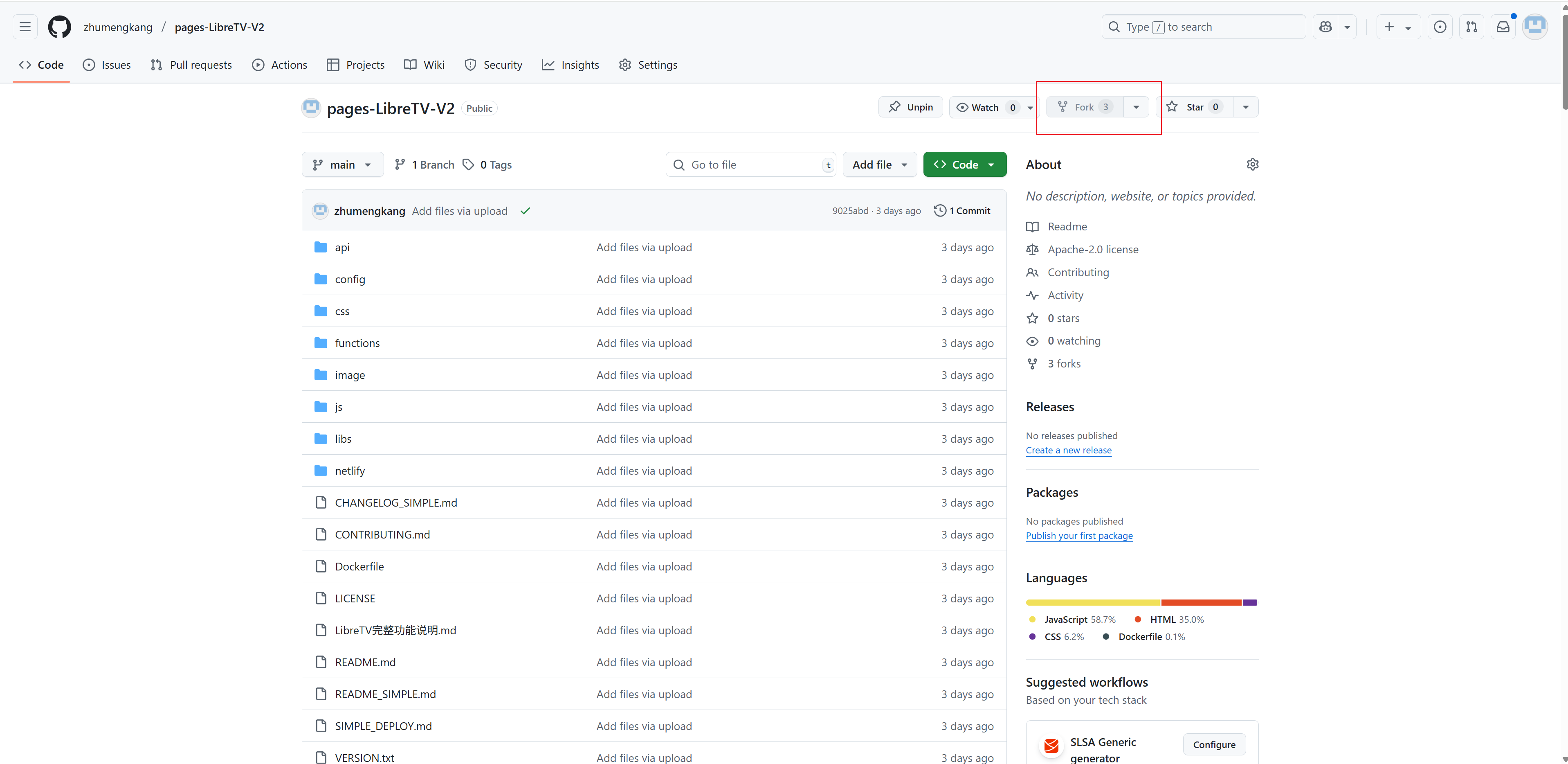Switch to the Actions tab
This screenshot has width=1568, height=764.
pyautogui.click(x=279, y=65)
